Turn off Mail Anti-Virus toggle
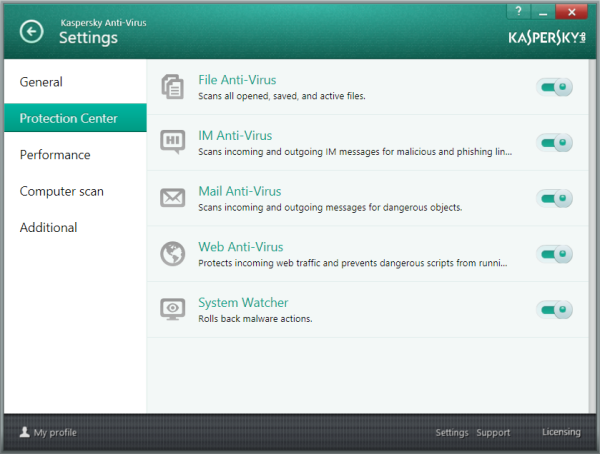Screen dimensions: 600x454 point(555,199)
